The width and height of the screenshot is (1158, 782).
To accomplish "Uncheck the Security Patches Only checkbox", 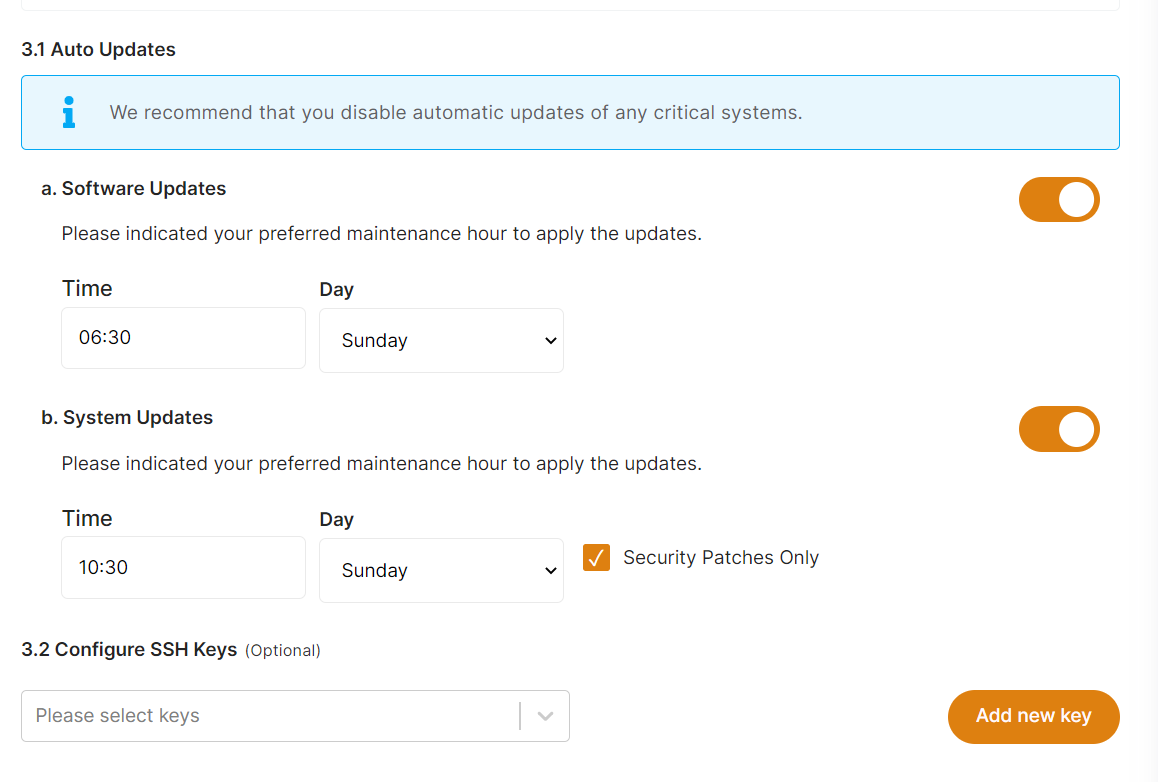I will tap(596, 558).
